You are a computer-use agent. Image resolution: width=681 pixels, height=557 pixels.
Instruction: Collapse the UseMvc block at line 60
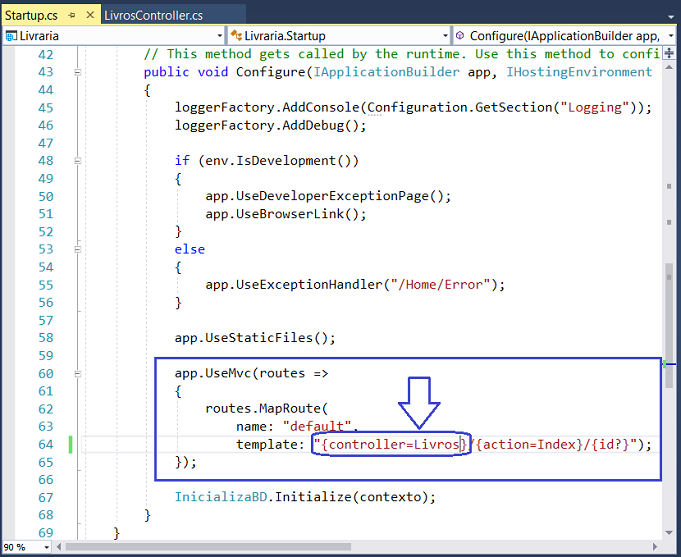pyautogui.click(x=77, y=374)
